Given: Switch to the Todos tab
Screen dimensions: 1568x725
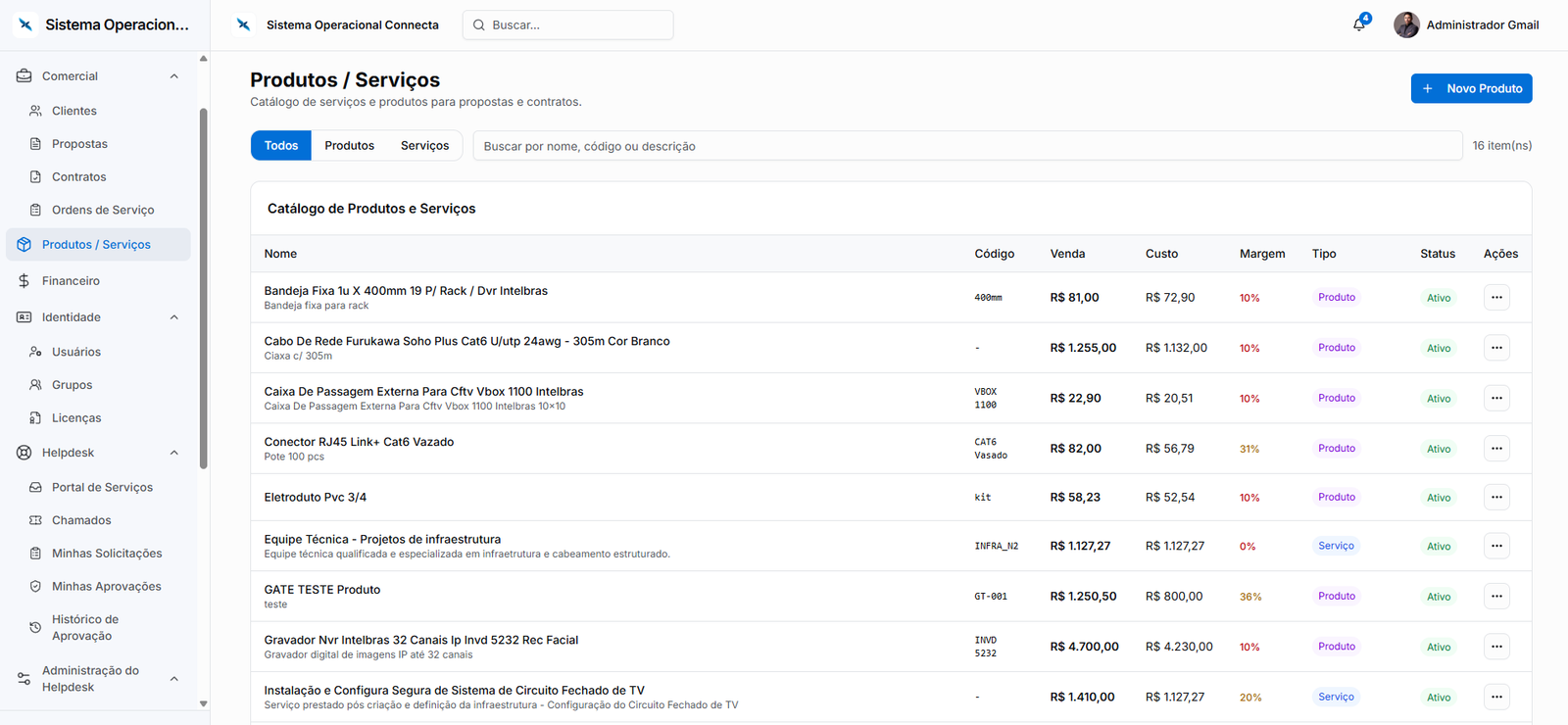Looking at the screenshot, I should coord(281,145).
